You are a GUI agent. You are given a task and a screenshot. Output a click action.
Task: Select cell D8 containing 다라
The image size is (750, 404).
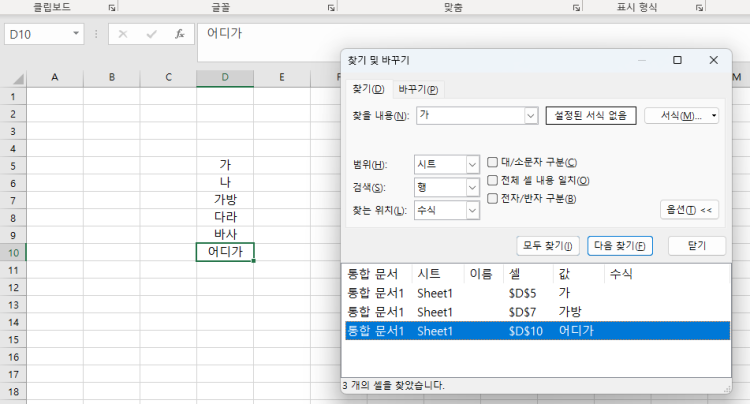225,217
